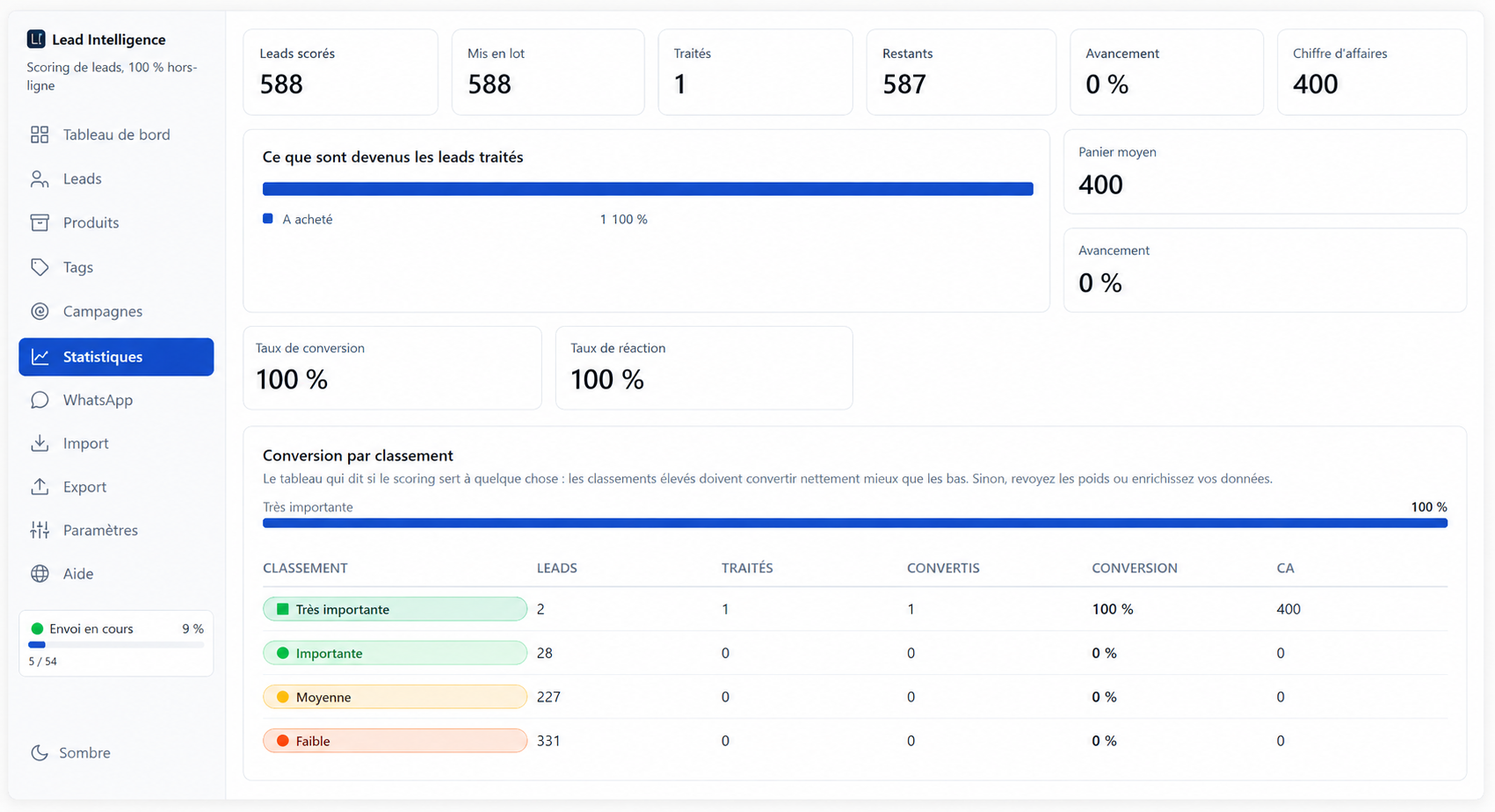Screen dimensions: 1495x812
Task: Click the Import download icon
Action: tap(40, 443)
